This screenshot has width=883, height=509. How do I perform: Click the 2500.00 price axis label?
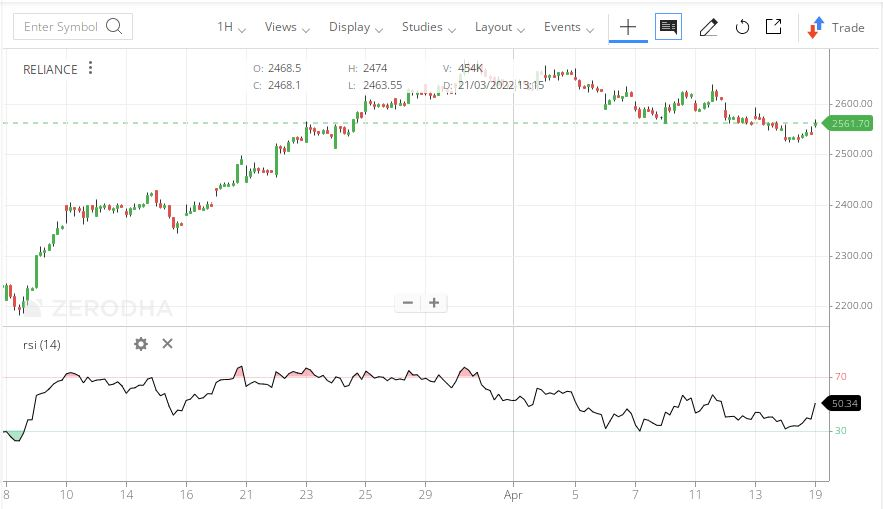tap(853, 154)
